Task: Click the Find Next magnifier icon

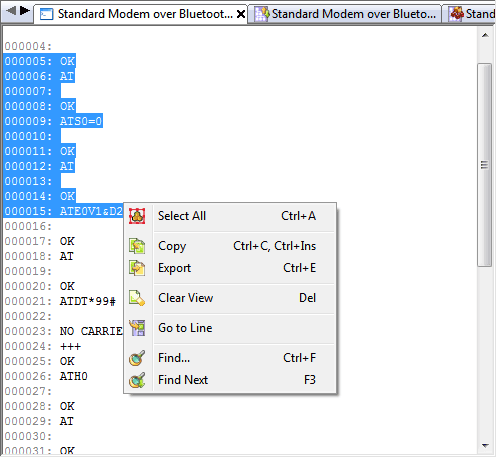Action: [x=137, y=380]
